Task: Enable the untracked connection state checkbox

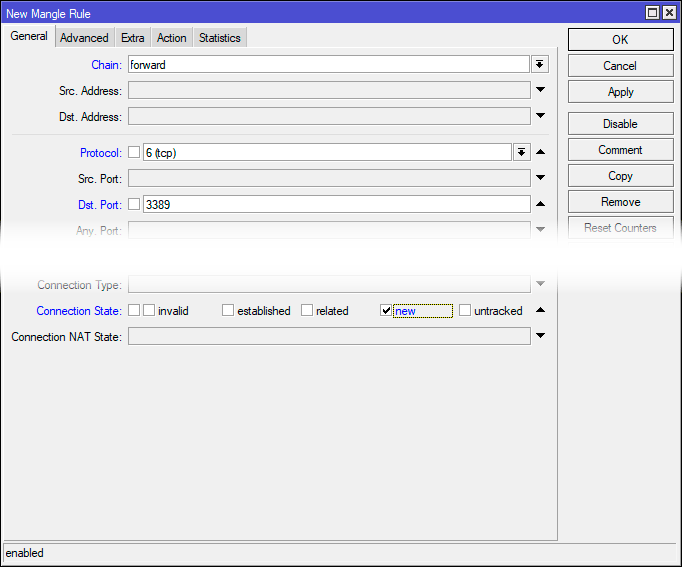Action: (465, 310)
